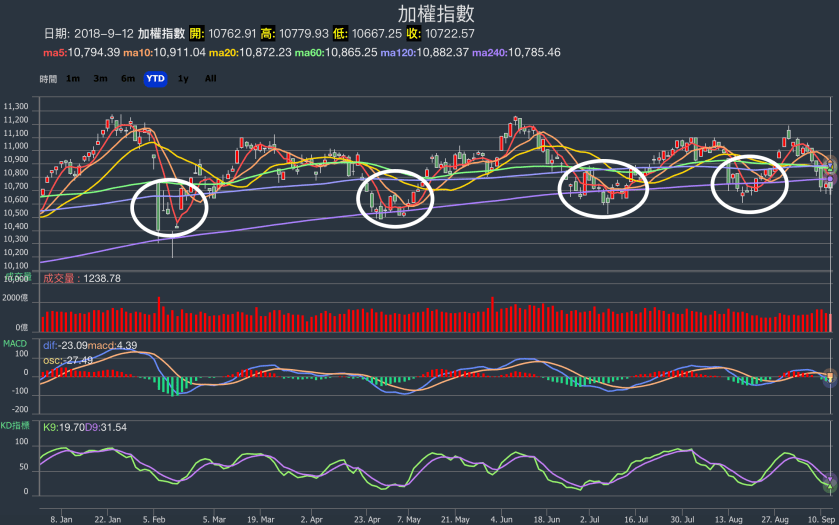Screen dimensions: 839x525
Task: Show All time range data
Action: (210, 78)
